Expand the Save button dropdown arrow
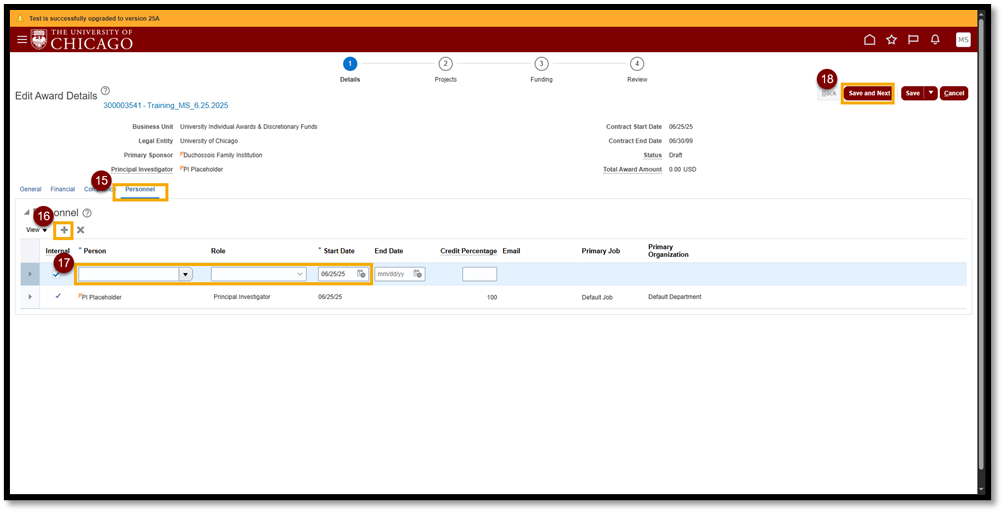Image resolution: width=1004 pixels, height=513 pixels. 931,93
